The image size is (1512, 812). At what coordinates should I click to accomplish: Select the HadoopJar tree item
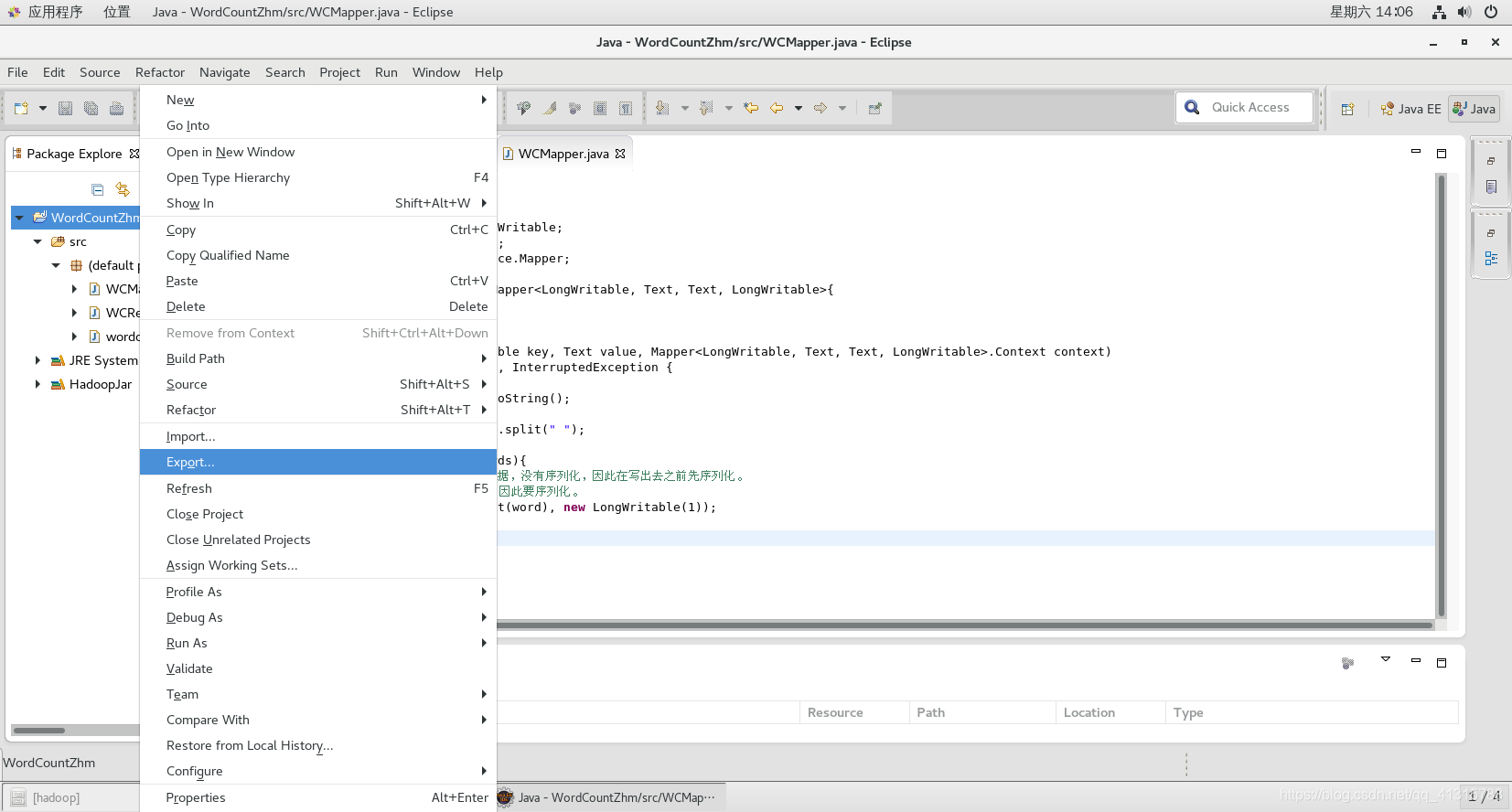[101, 384]
